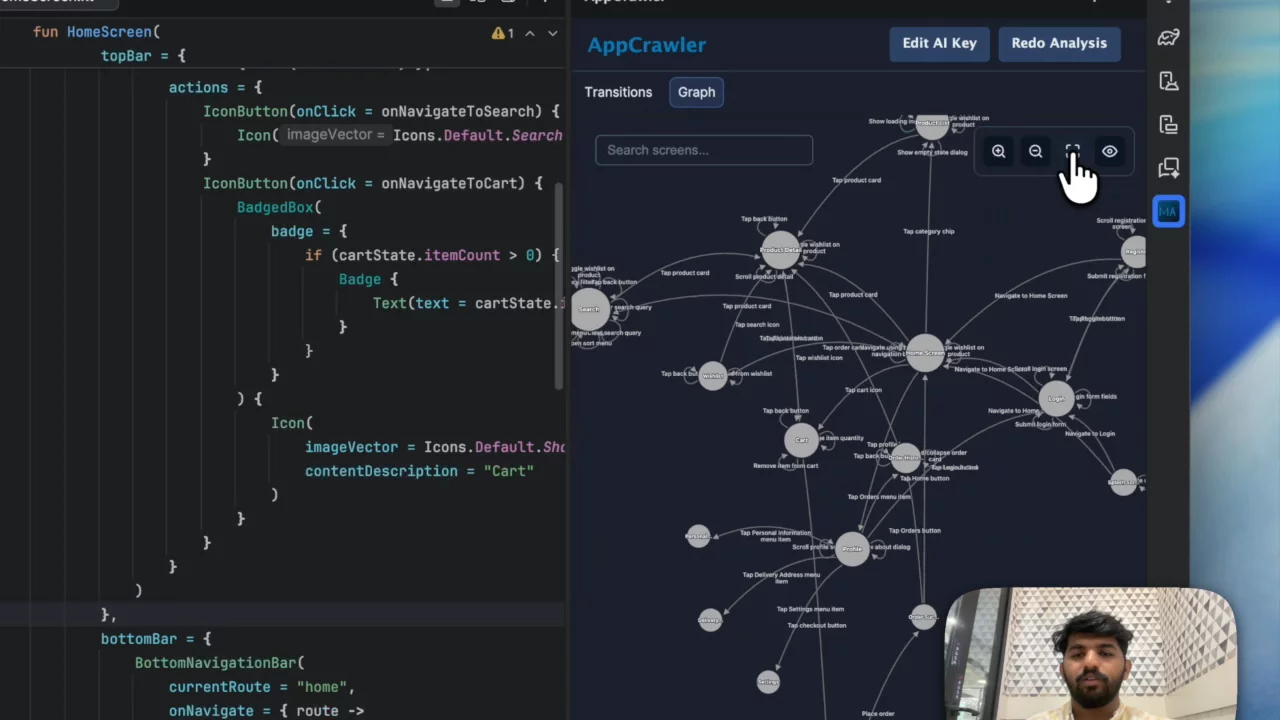Click the 'Tap search icon' edge label
Image resolution: width=1280 pixels, height=720 pixels.
pos(757,324)
